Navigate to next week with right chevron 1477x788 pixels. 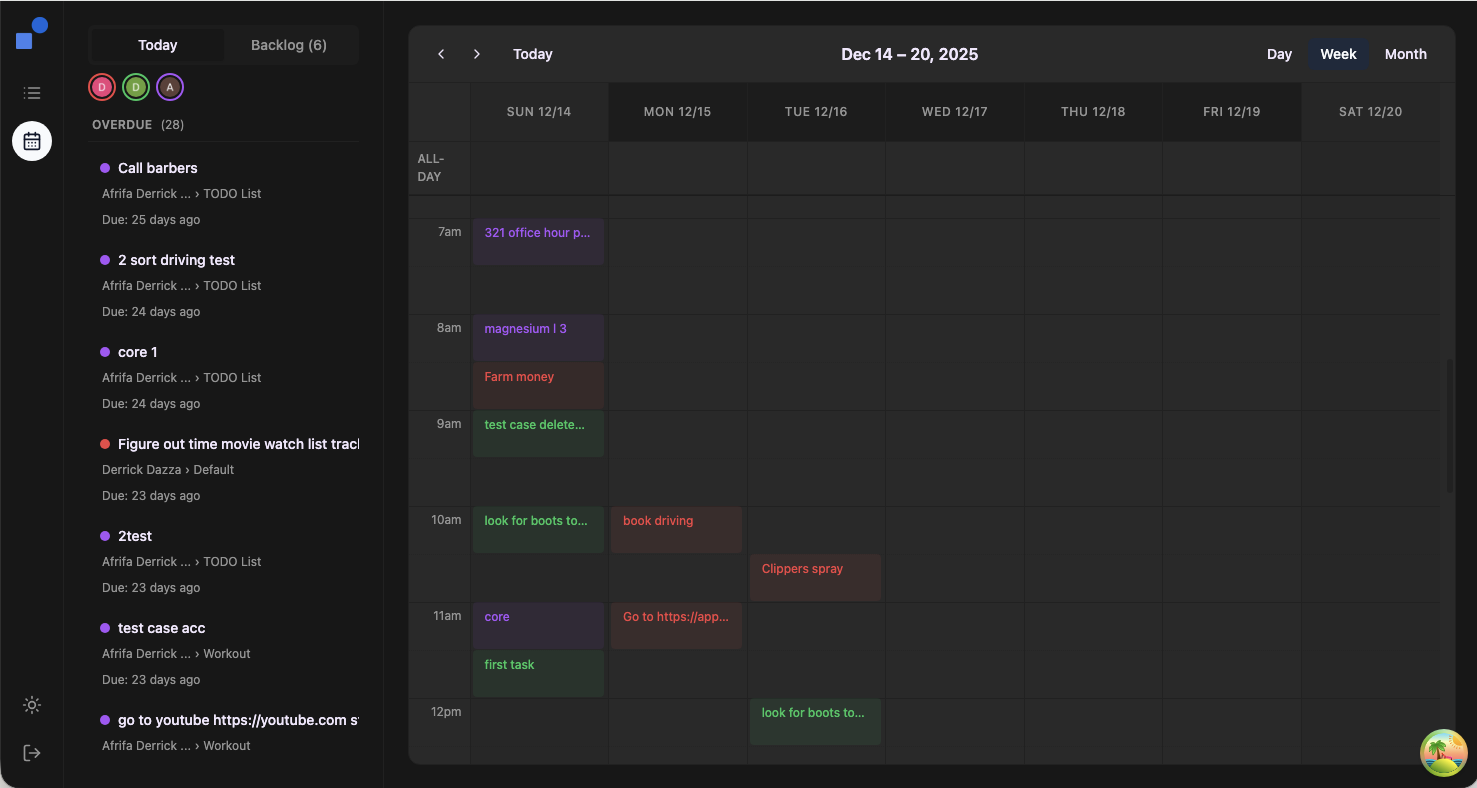click(x=477, y=53)
